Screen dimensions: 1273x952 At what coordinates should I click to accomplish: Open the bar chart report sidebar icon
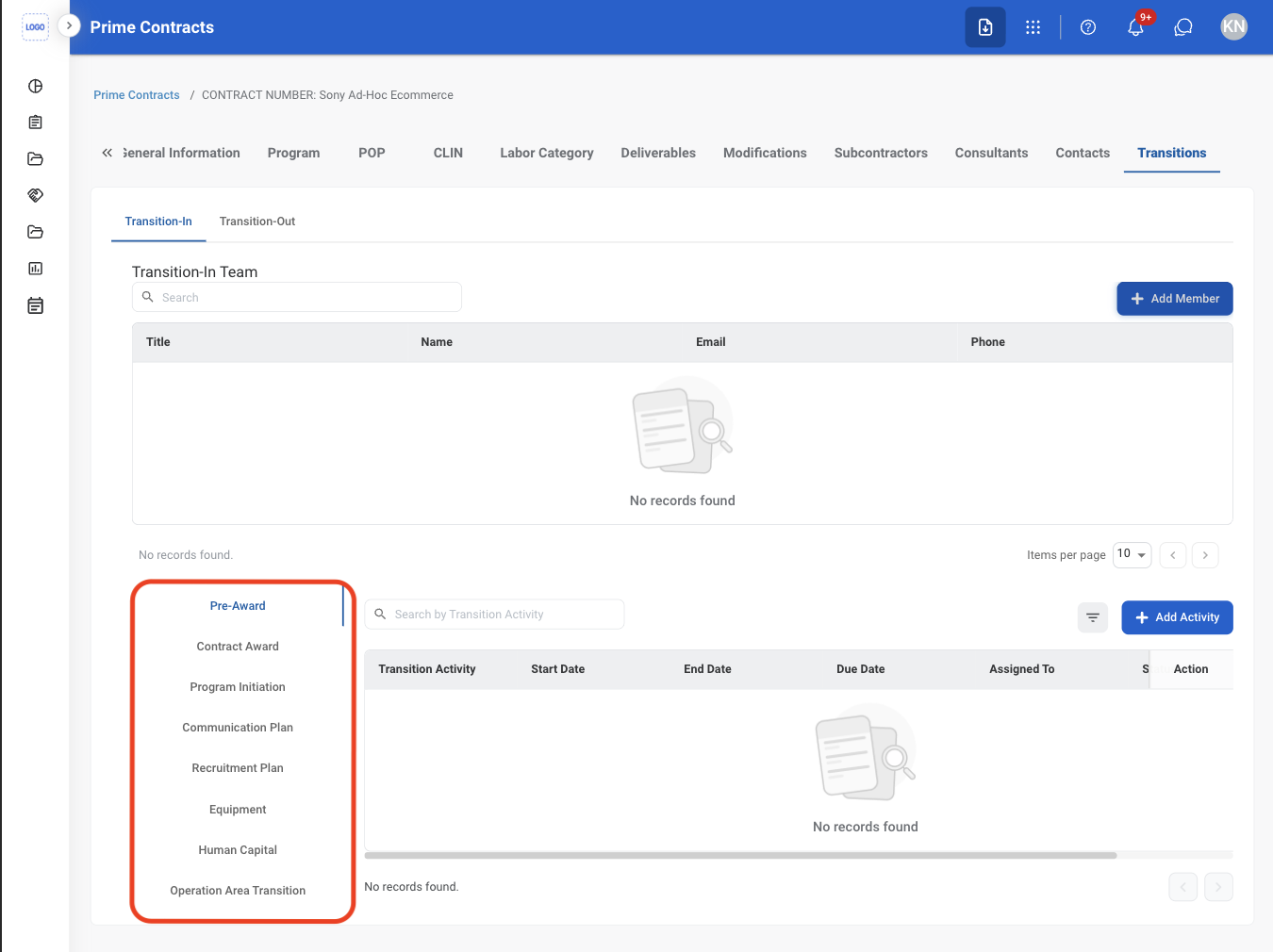point(36,269)
